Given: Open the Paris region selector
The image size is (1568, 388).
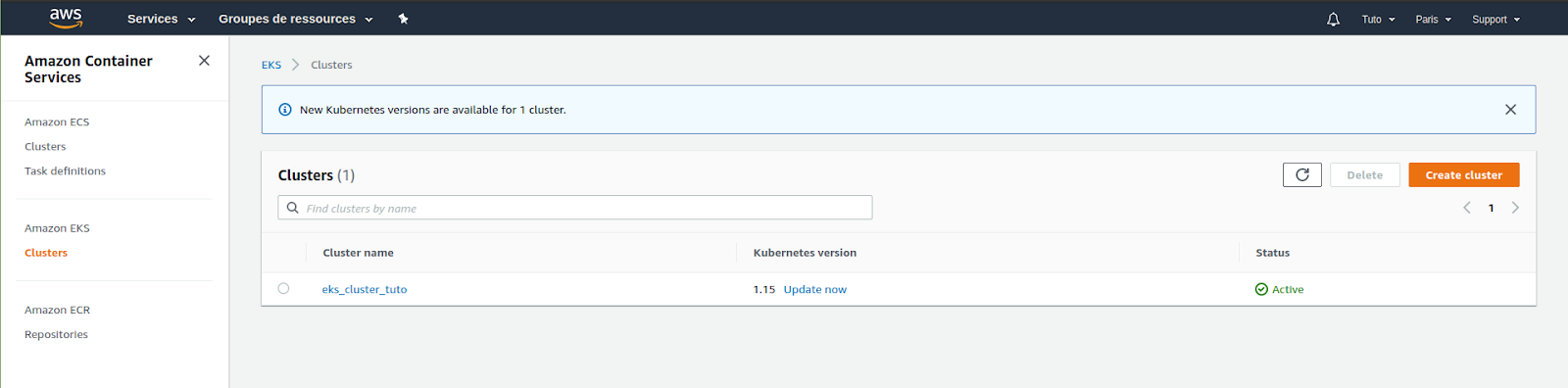Looking at the screenshot, I should (1433, 20).
